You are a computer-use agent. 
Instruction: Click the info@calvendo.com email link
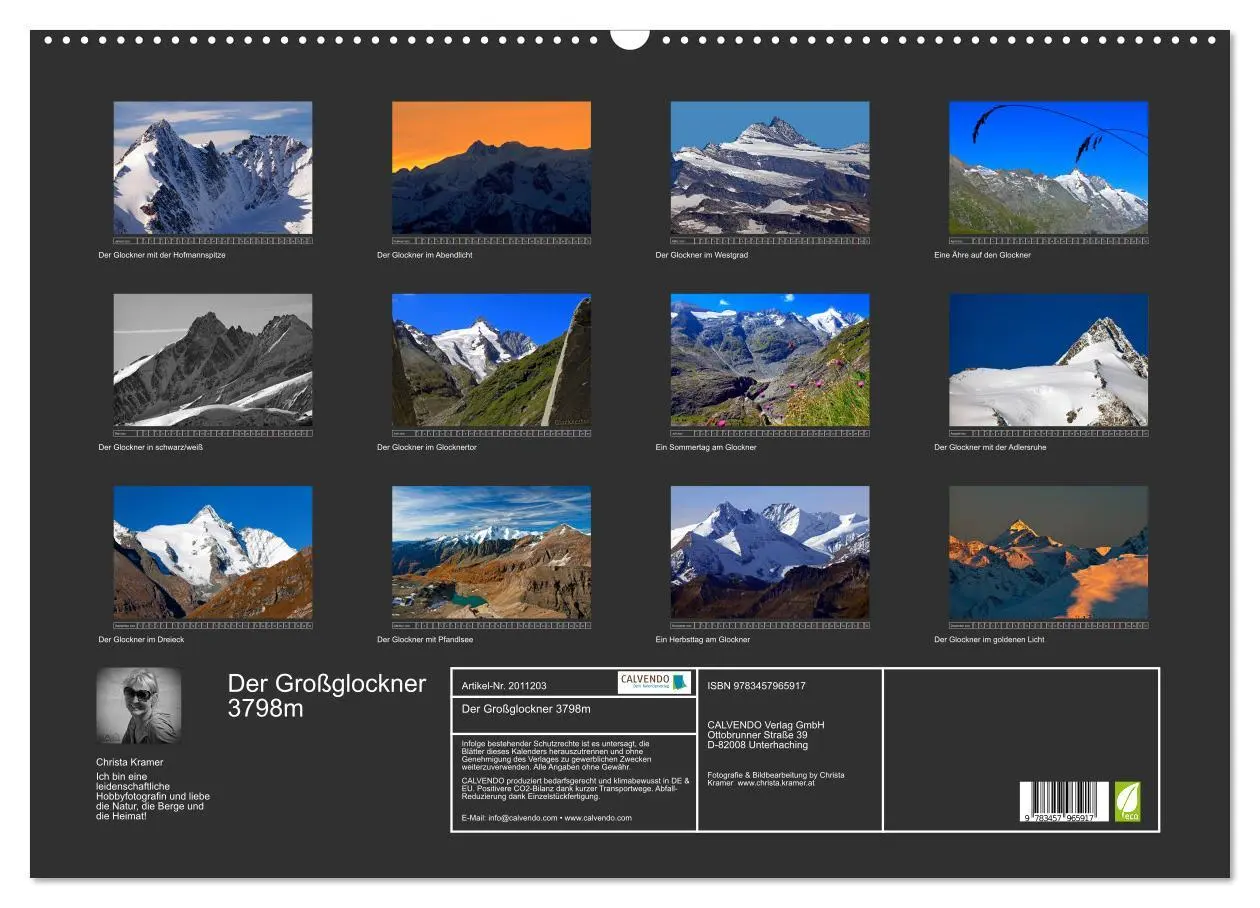click(521, 816)
